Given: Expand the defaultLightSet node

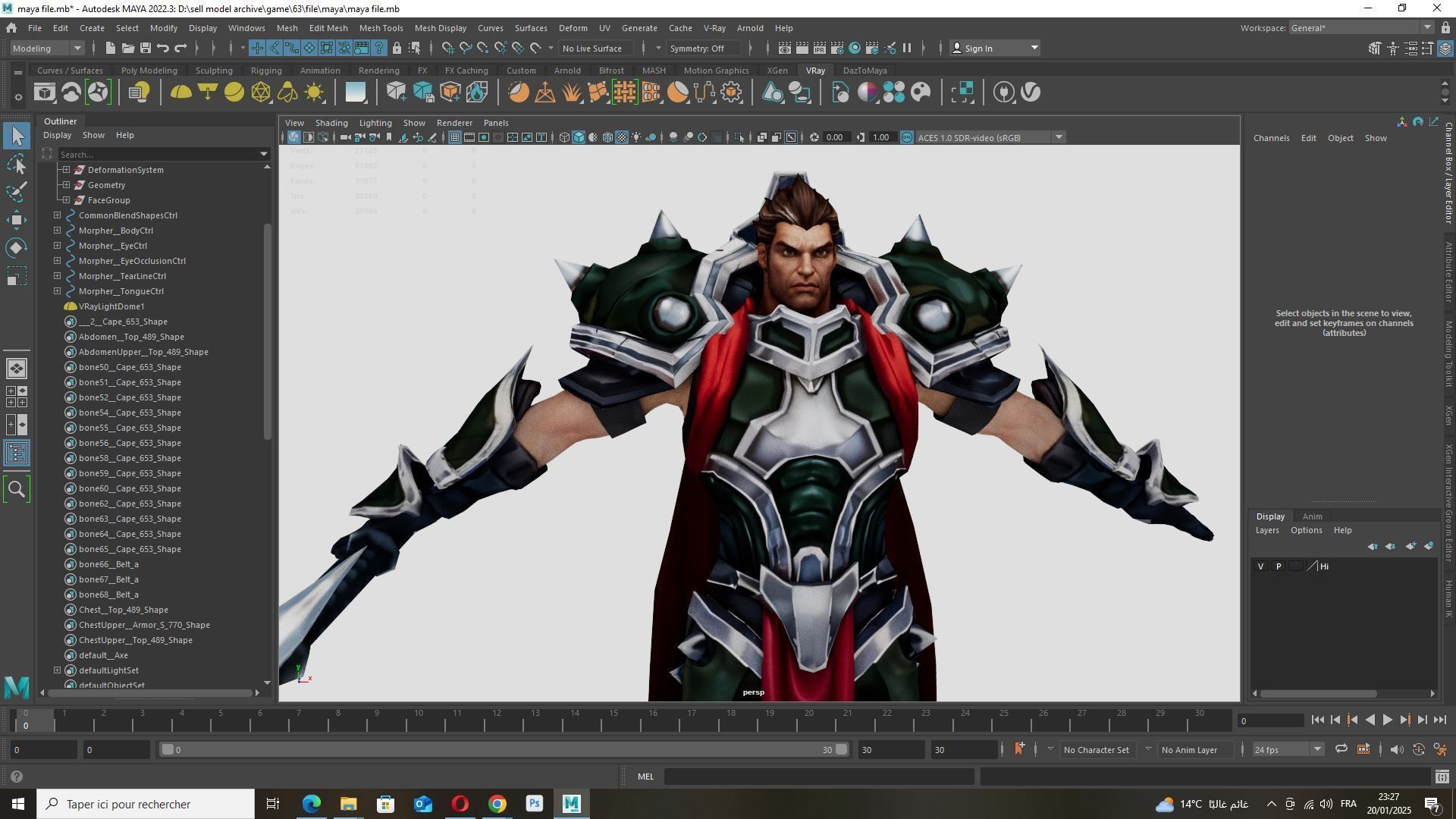Looking at the screenshot, I should point(58,670).
